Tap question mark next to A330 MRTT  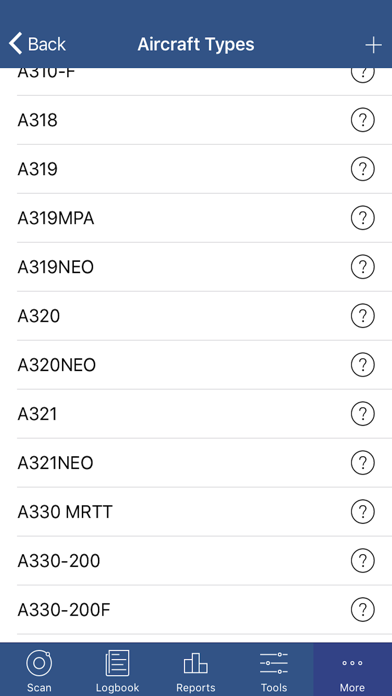point(363,512)
